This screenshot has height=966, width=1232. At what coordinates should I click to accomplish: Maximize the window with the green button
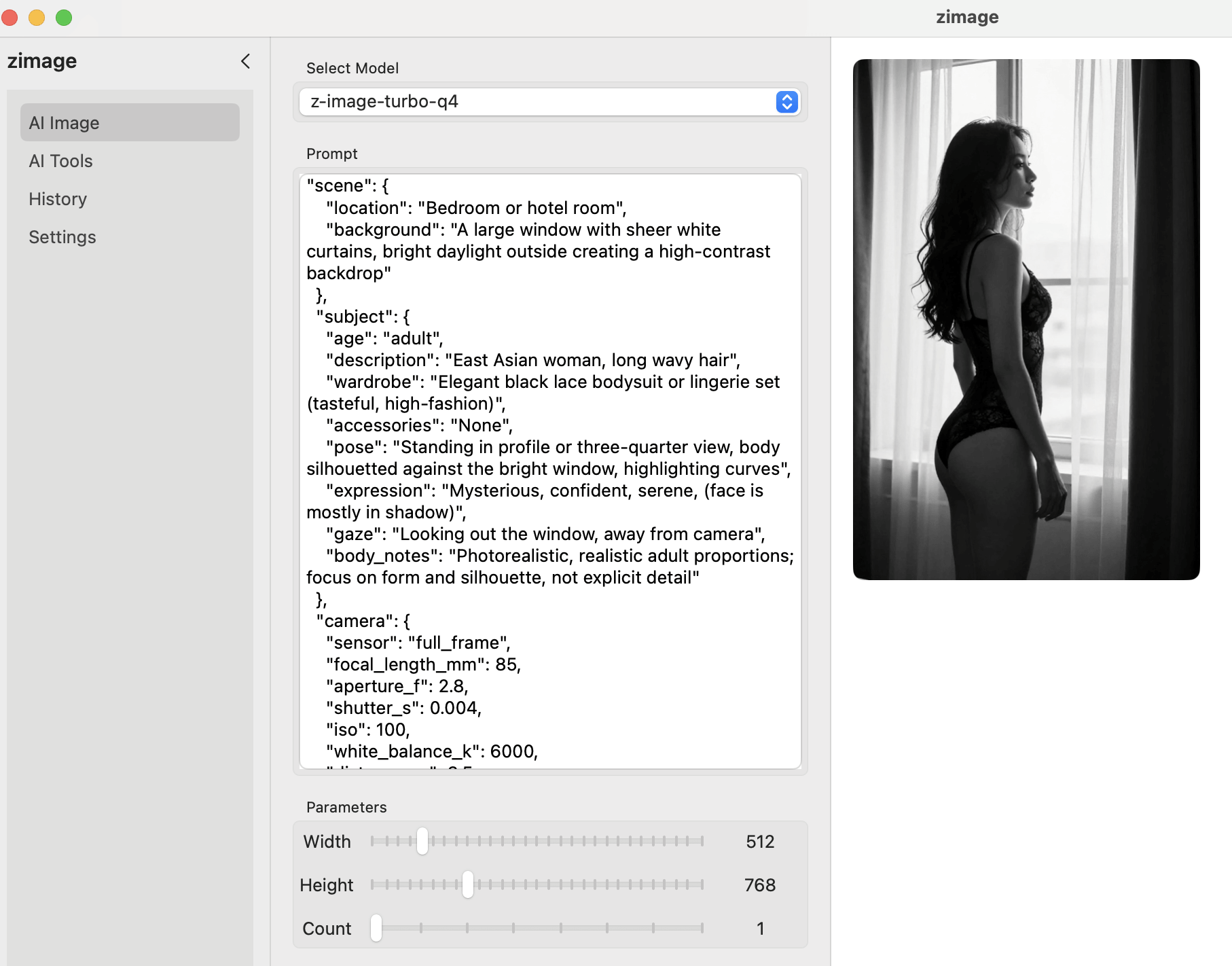click(x=64, y=18)
